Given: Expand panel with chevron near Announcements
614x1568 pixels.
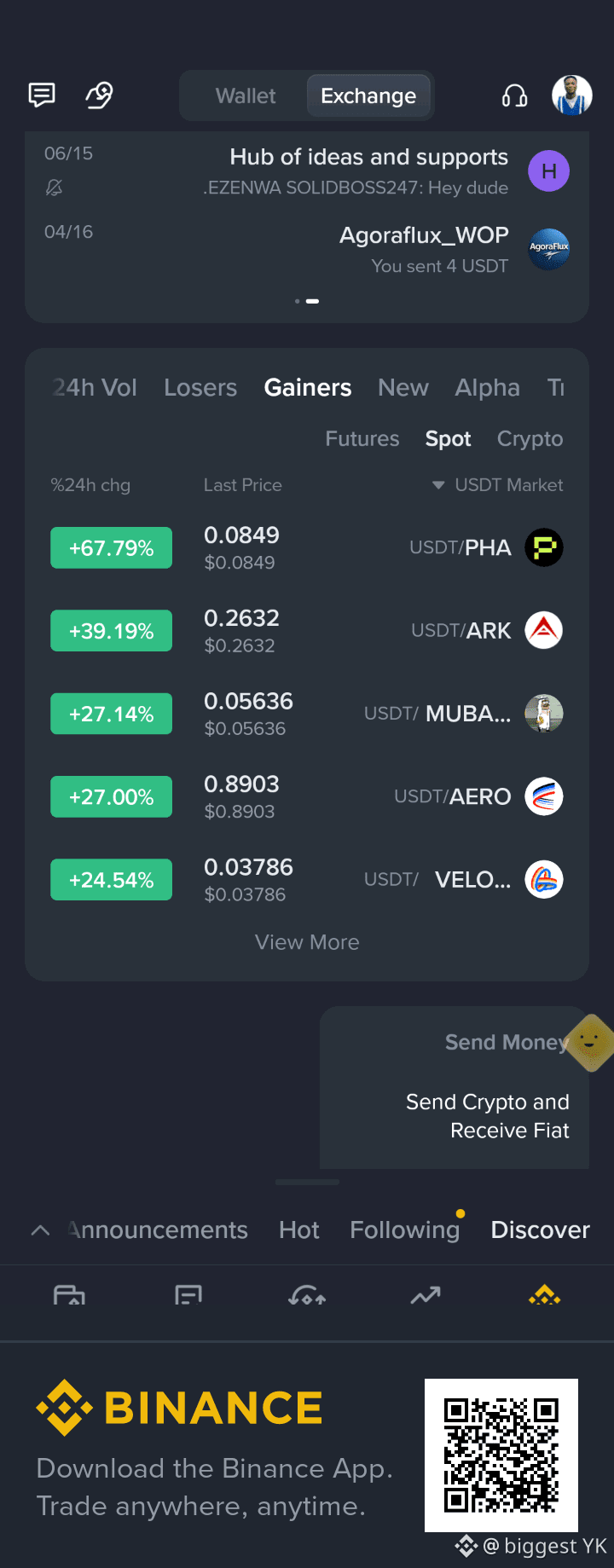Looking at the screenshot, I should click(x=40, y=1230).
